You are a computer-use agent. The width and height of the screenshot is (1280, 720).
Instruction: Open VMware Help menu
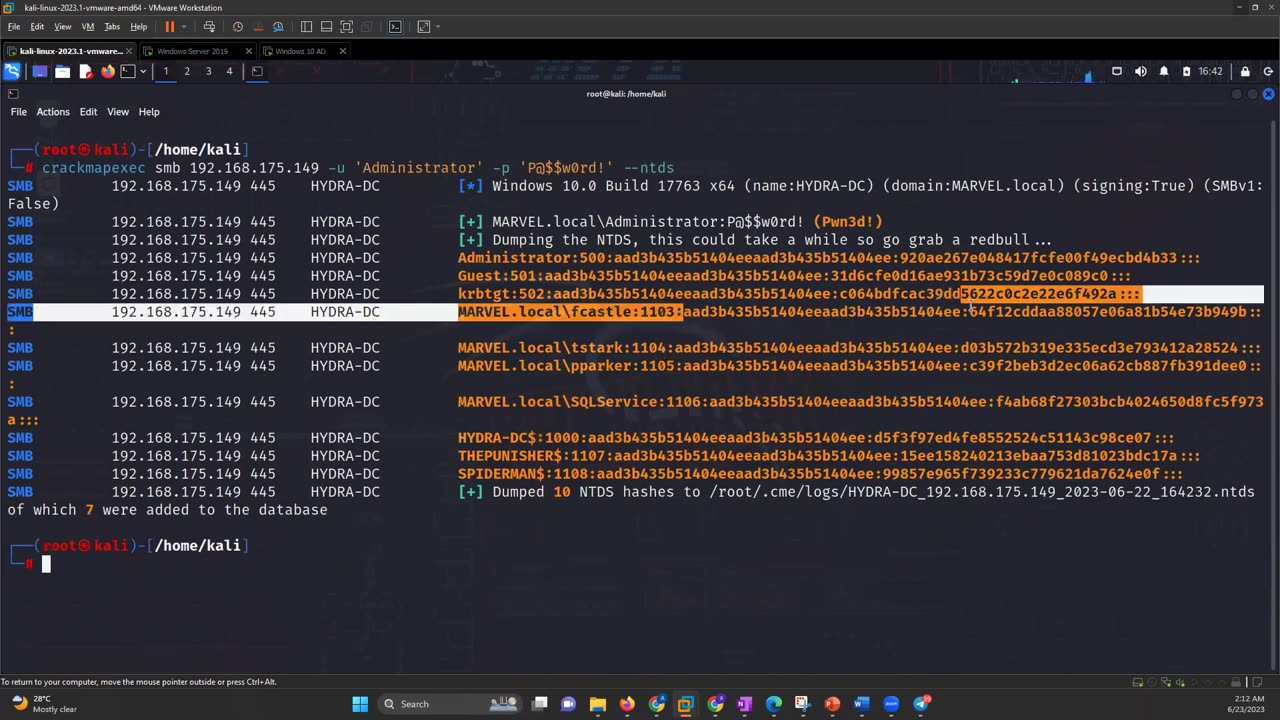[x=139, y=27]
